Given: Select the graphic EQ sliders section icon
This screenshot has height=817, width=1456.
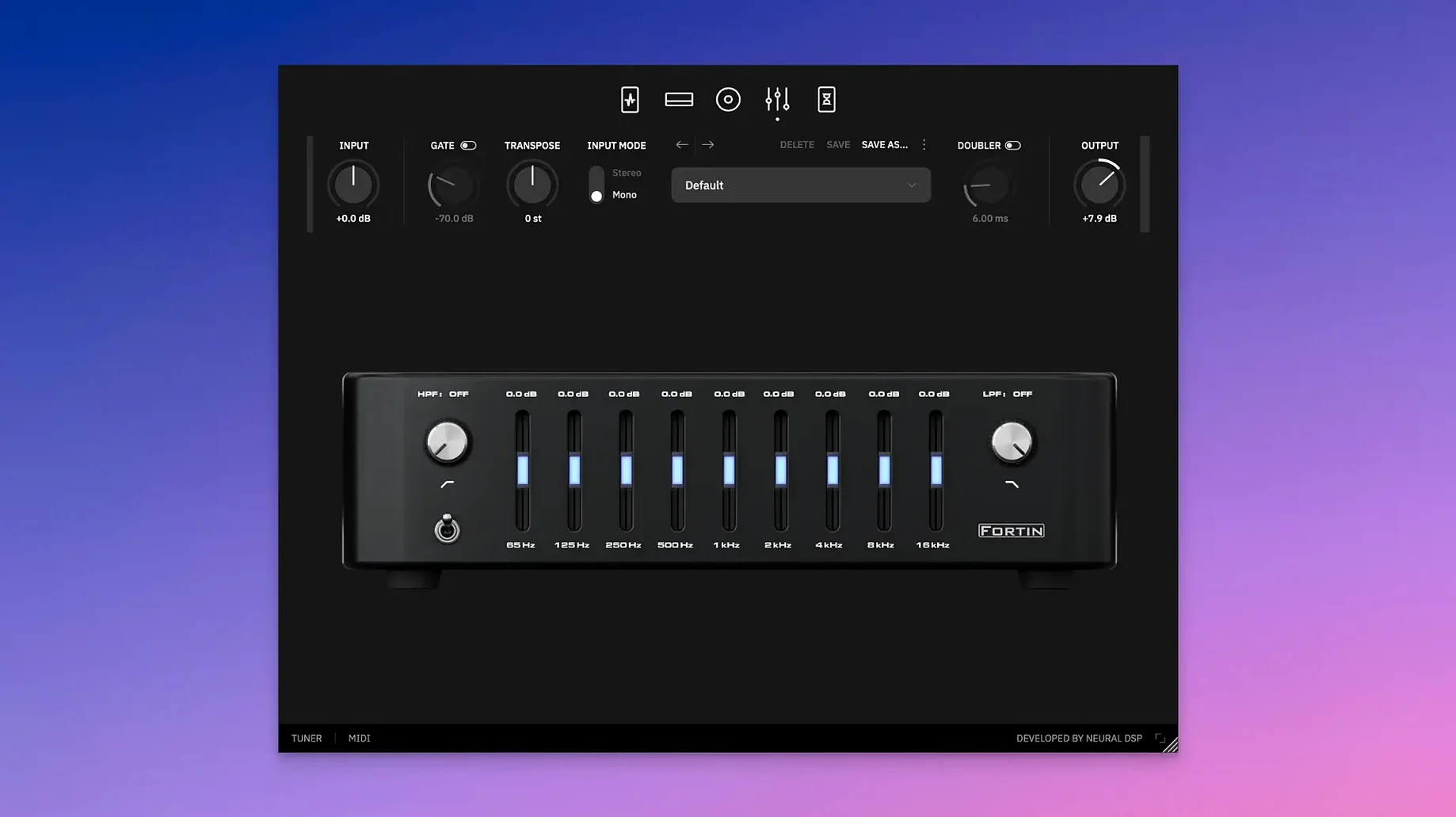Looking at the screenshot, I should 777,100.
